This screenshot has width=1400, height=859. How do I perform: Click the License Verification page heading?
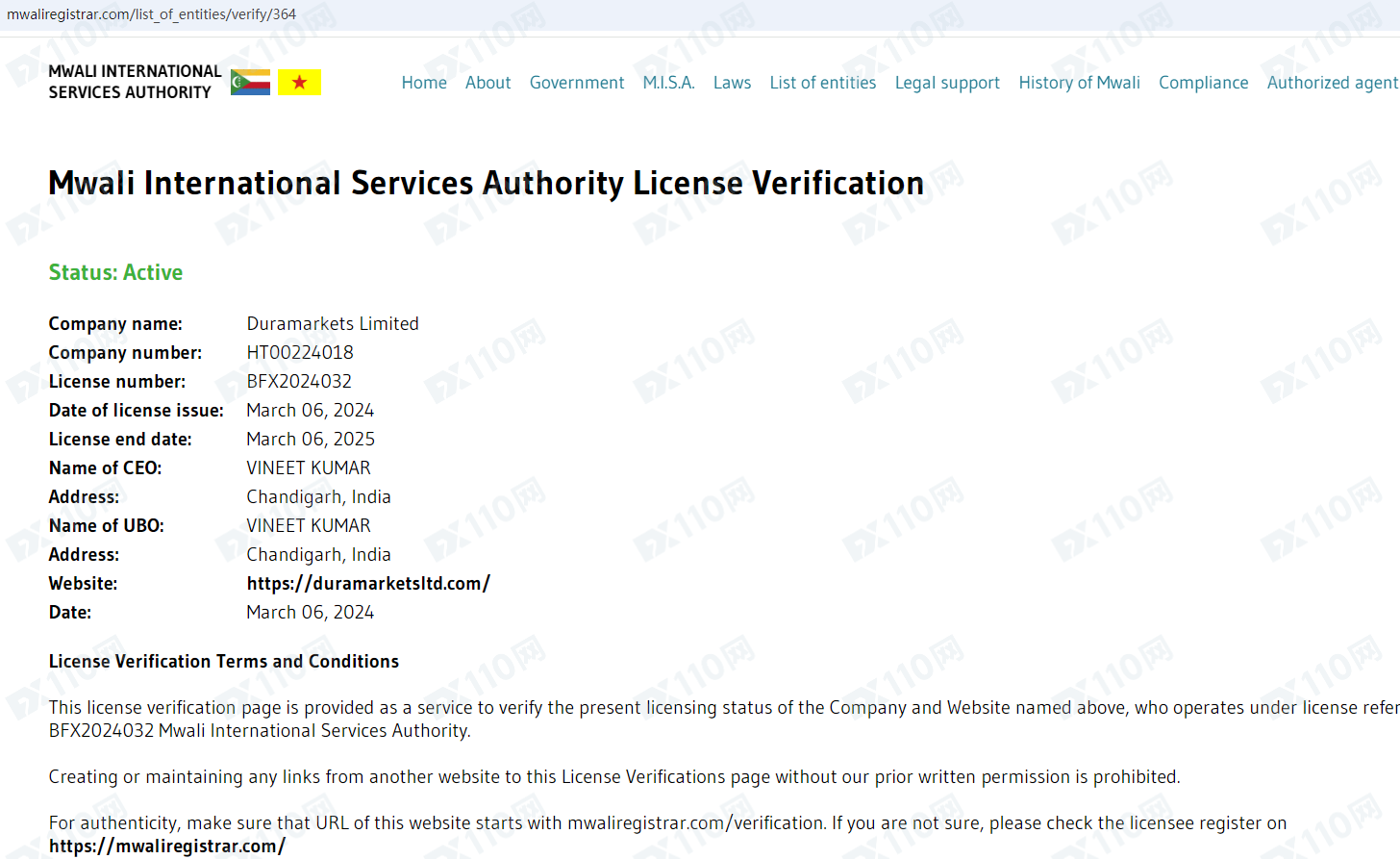click(486, 183)
